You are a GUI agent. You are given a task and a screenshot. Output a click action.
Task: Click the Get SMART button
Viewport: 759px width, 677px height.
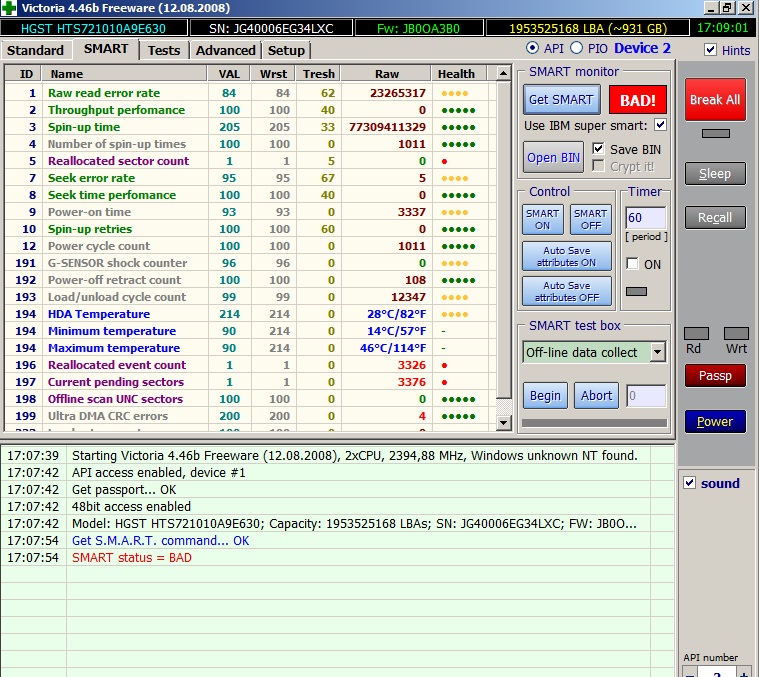coord(562,100)
